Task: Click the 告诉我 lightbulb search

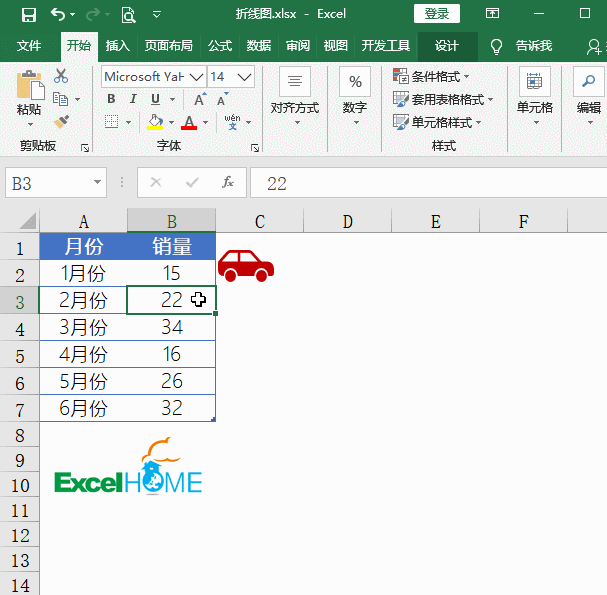Action: [521, 46]
